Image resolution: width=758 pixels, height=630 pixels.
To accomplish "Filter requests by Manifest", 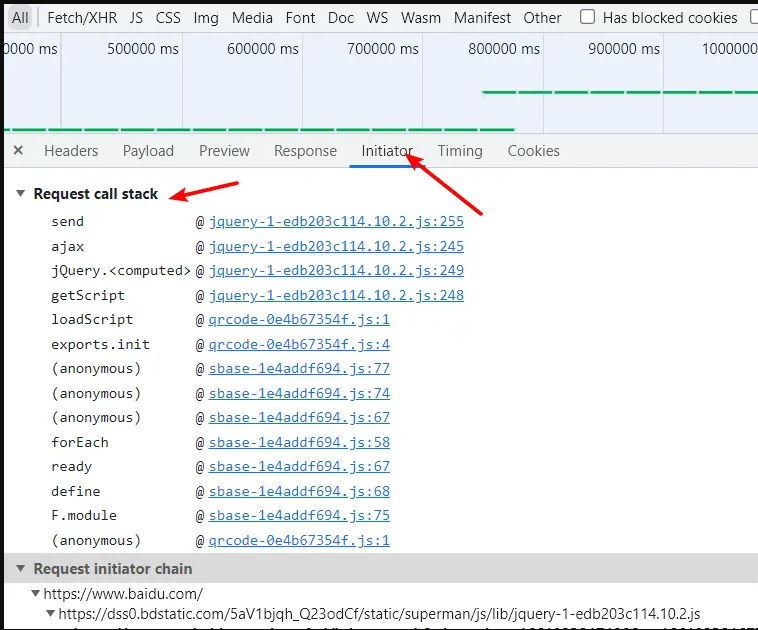I will click(x=482, y=18).
